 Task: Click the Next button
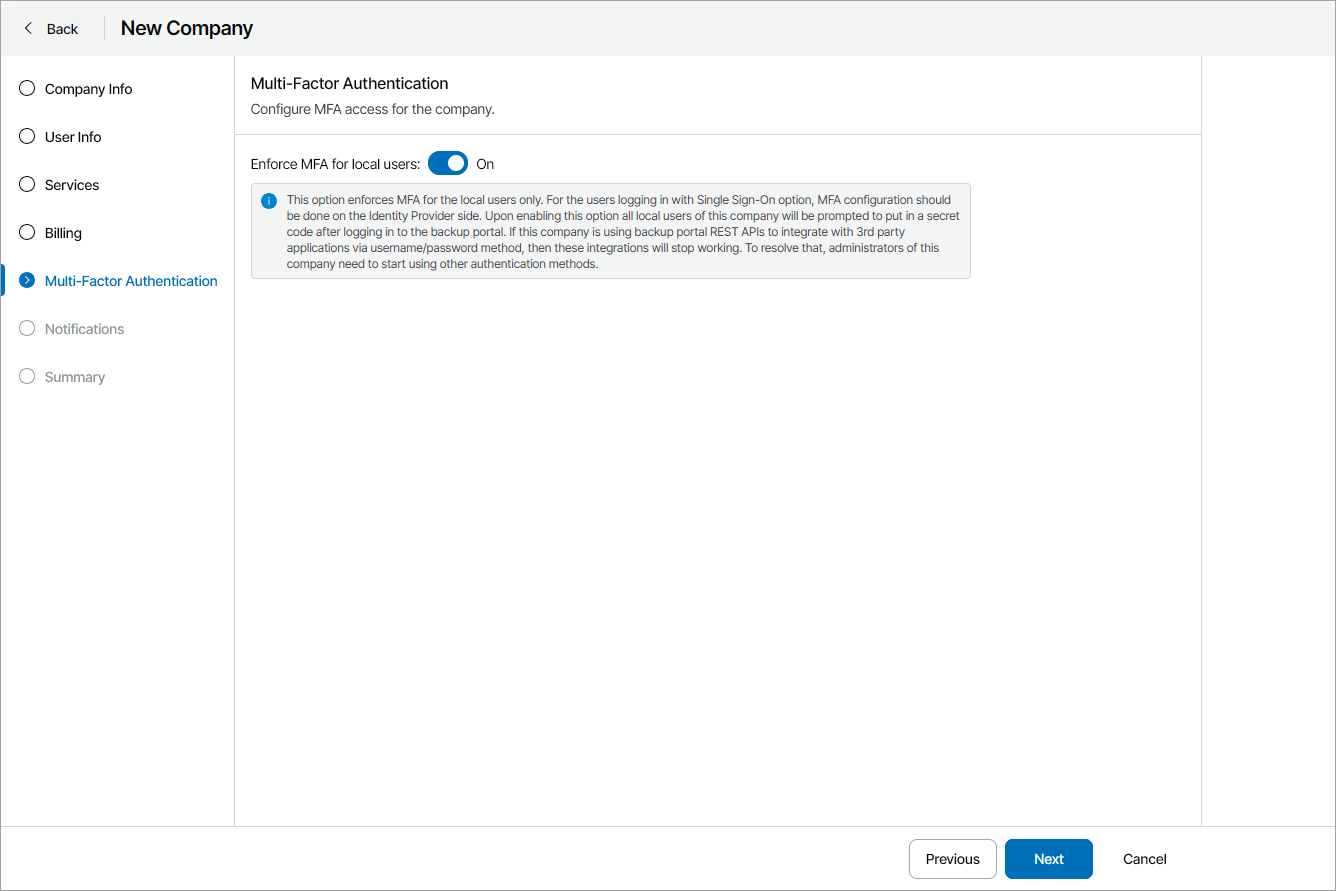1048,858
